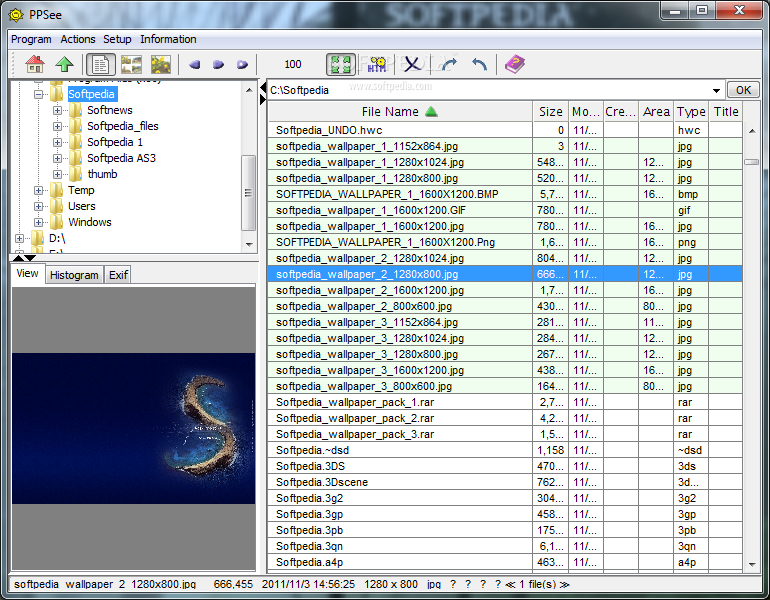
Task: Rotate right with the blue arrow icon
Action: click(x=449, y=64)
